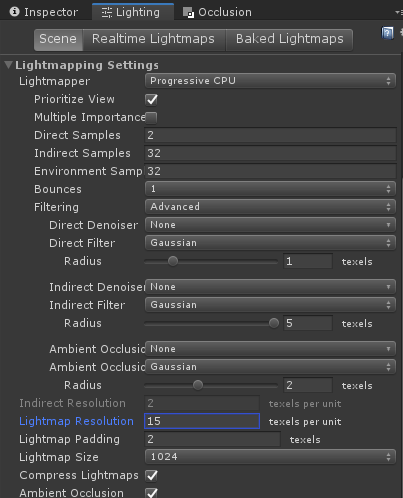Click the Indirect Filter Radius slider handle
The height and width of the screenshot is (498, 403).
click(x=274, y=323)
